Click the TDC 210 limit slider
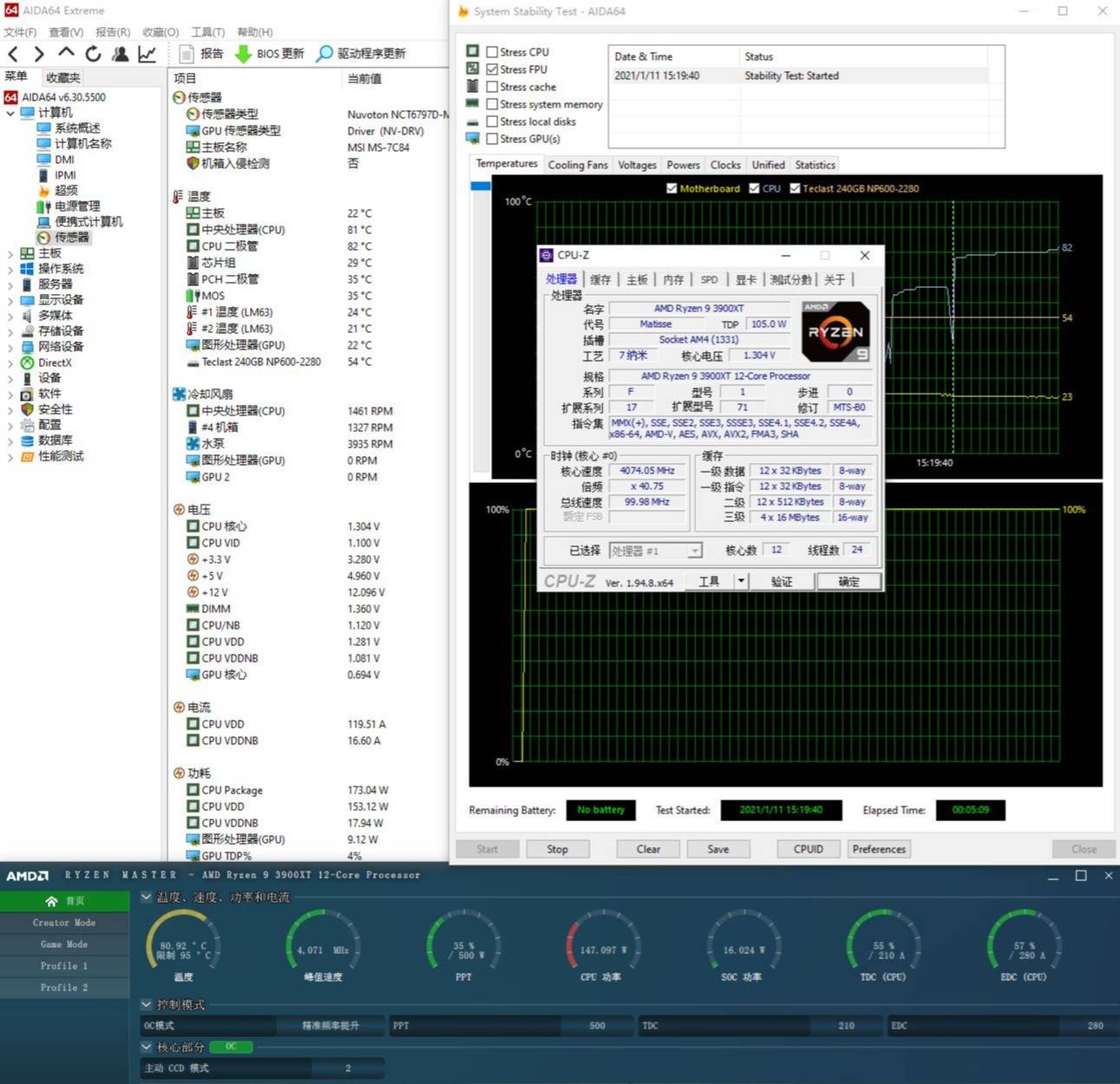The height and width of the screenshot is (1084, 1120). click(x=761, y=1026)
